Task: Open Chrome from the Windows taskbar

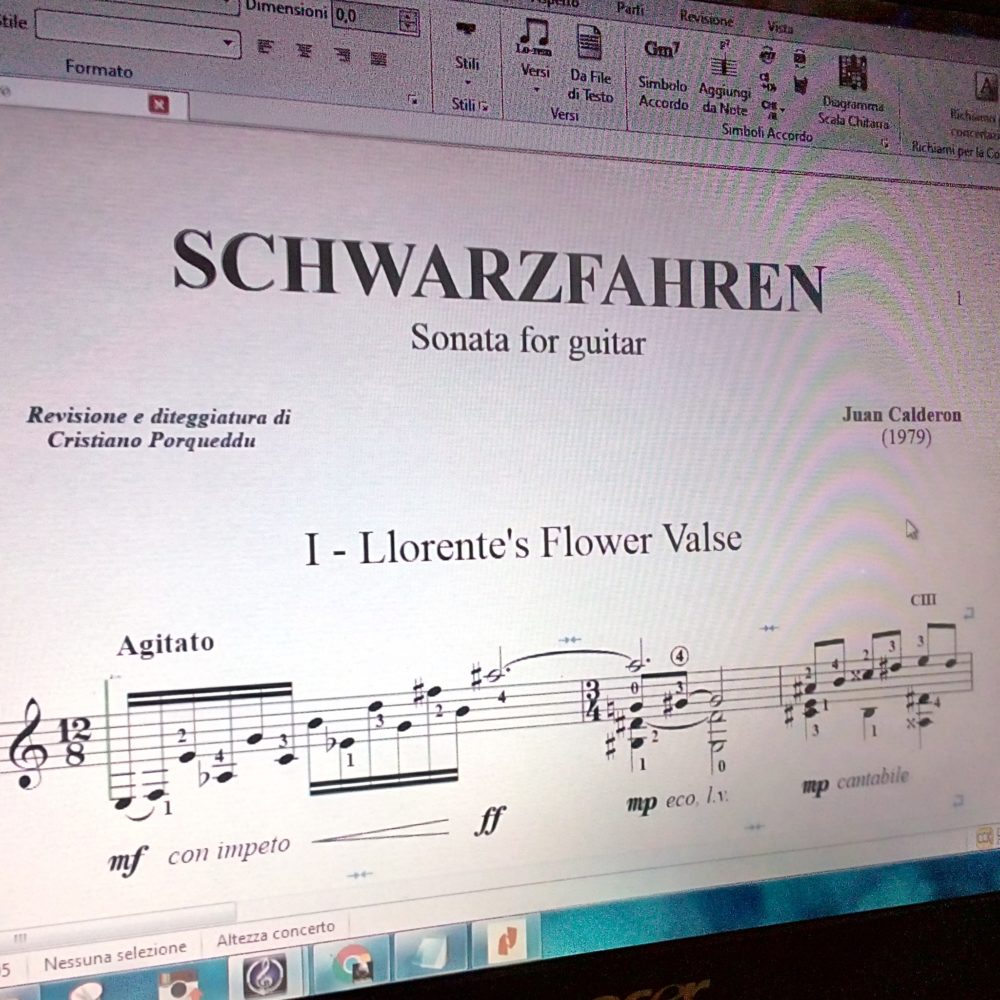Action: [x=353, y=964]
